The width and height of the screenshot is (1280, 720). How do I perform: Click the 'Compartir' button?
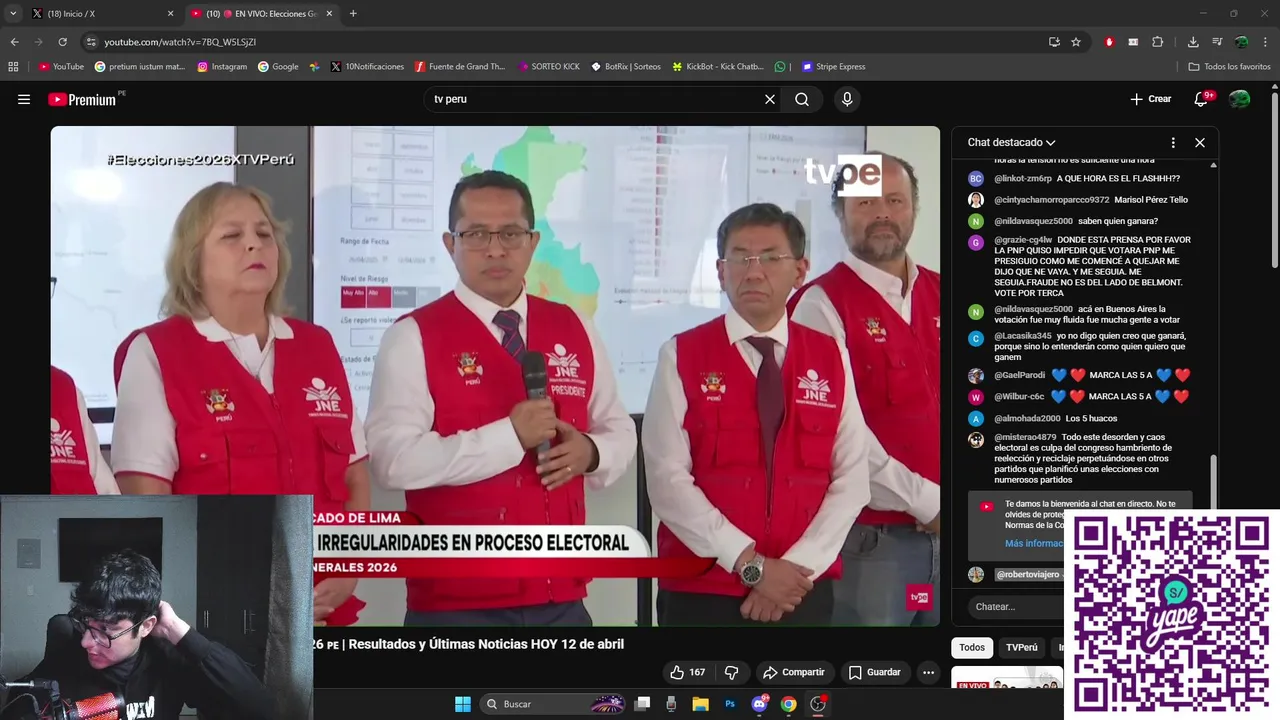793,672
